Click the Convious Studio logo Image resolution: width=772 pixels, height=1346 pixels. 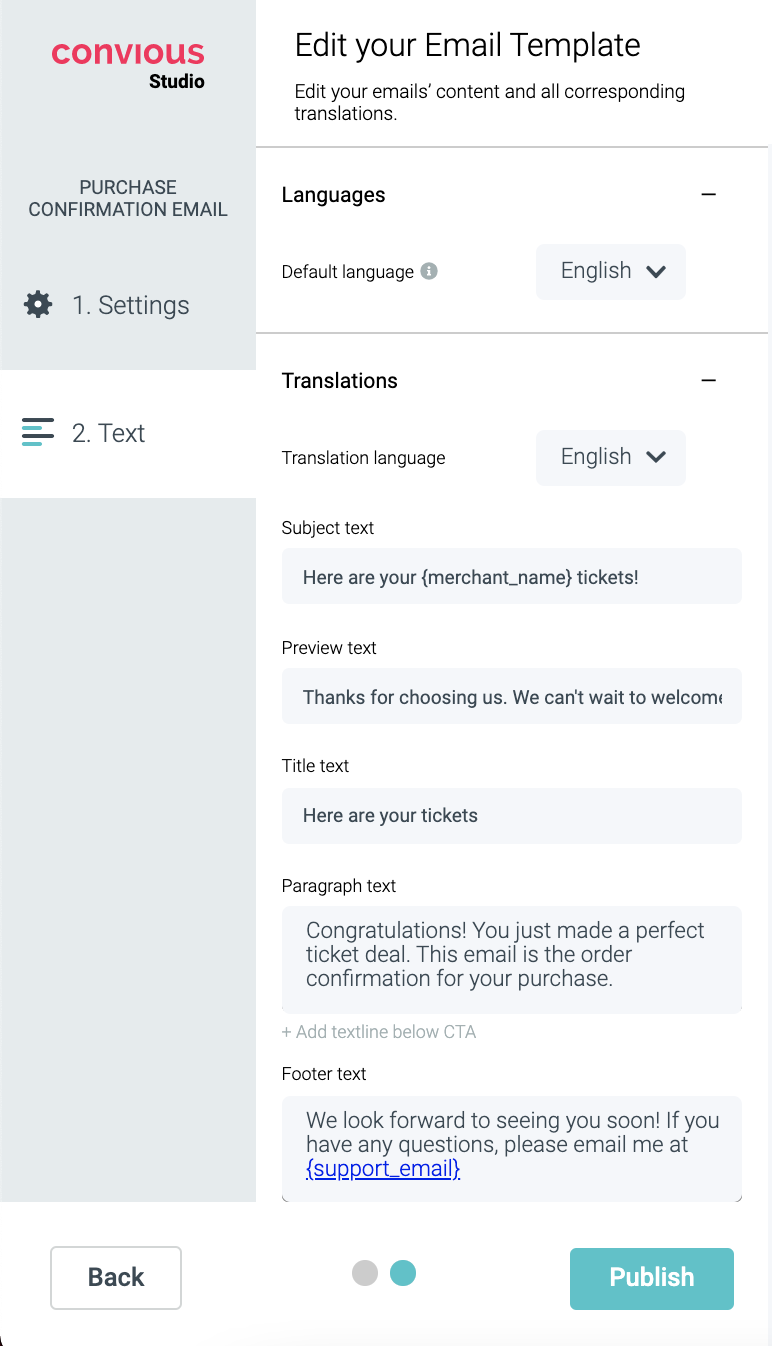pos(128,64)
